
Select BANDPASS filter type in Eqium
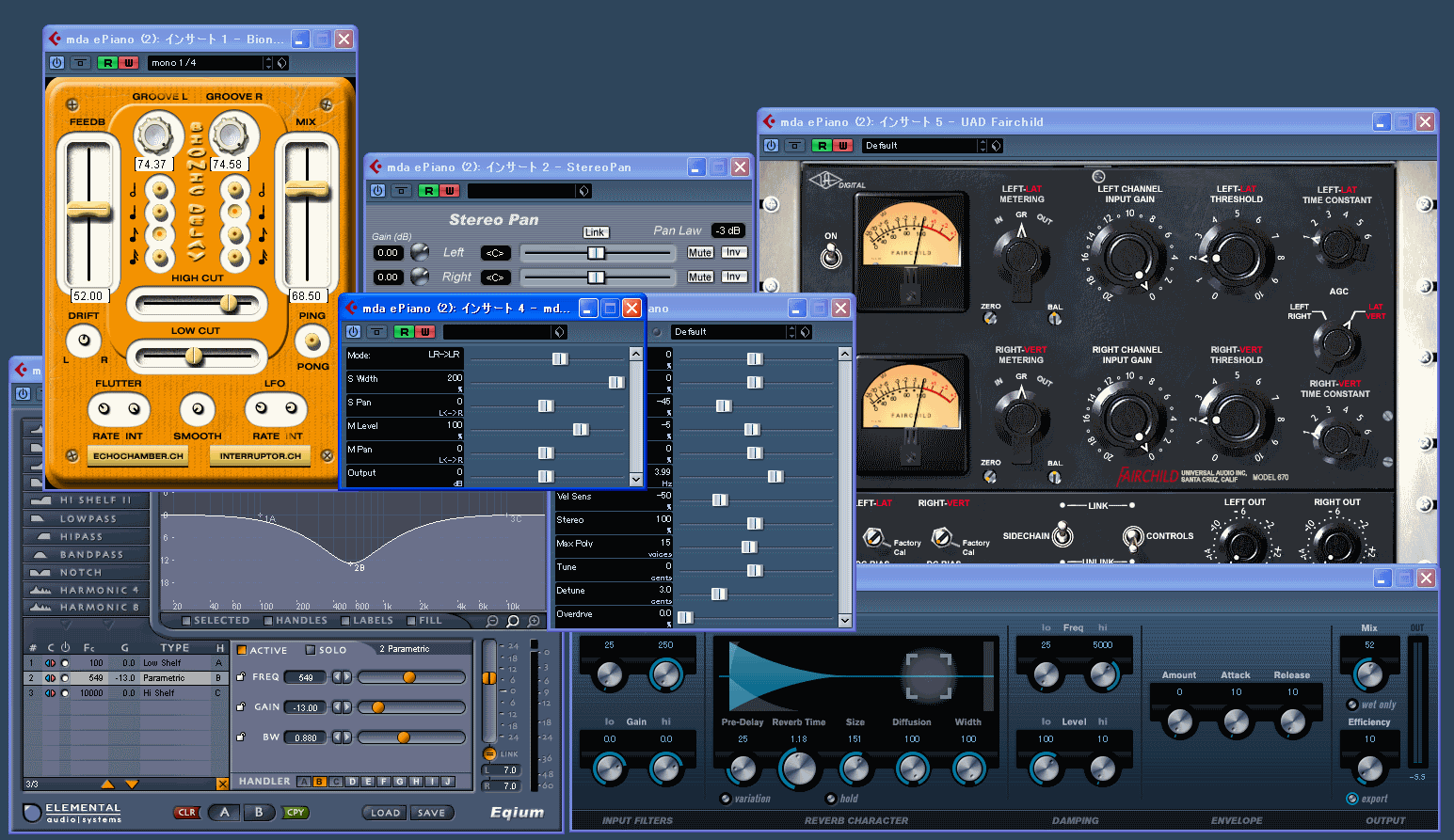pos(86,554)
